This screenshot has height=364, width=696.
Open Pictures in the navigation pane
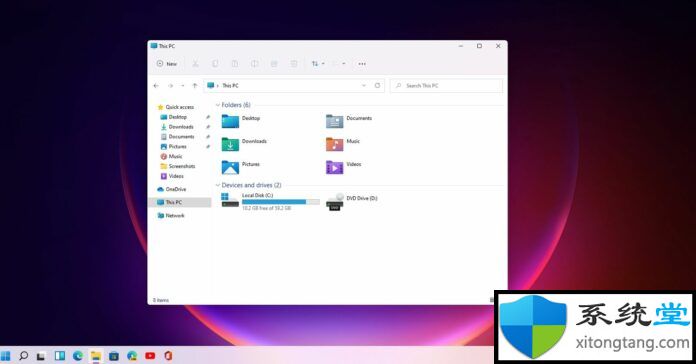click(x=174, y=146)
